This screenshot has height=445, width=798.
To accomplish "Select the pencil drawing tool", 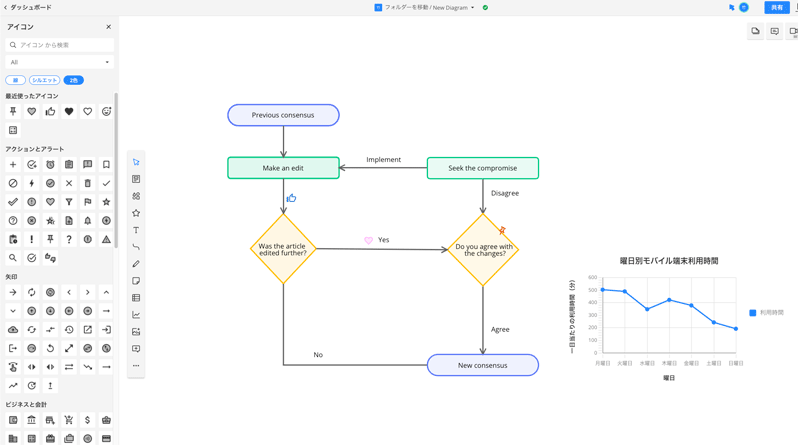I will coord(136,264).
